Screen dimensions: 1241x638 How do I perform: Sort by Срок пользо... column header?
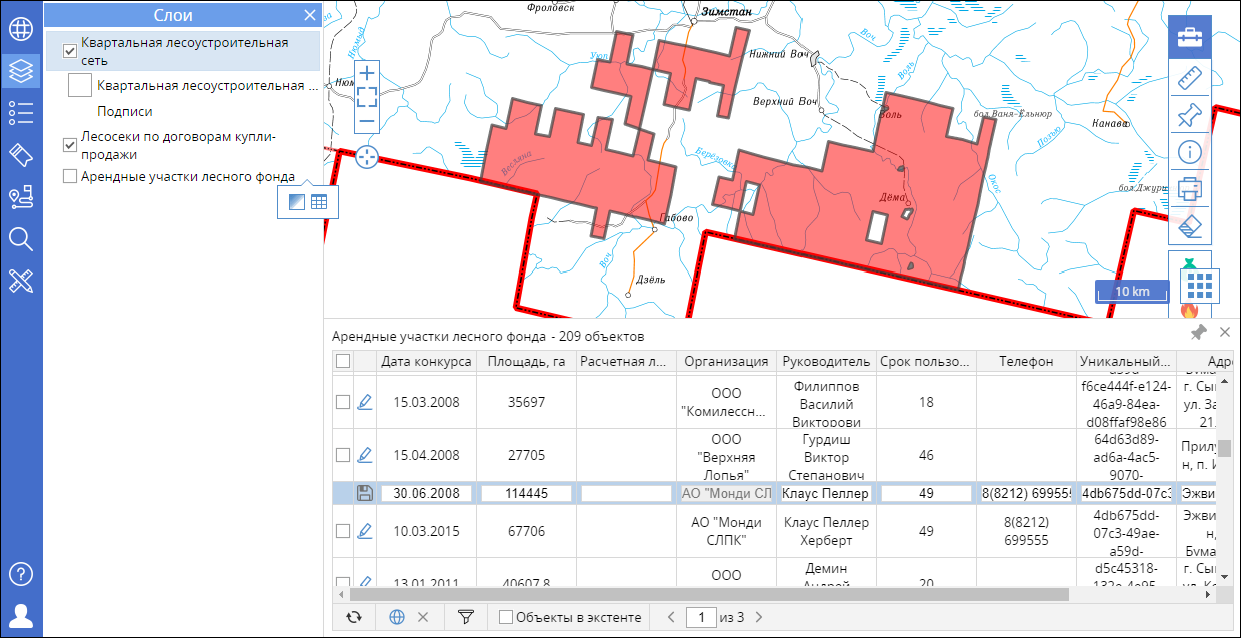pos(926,361)
